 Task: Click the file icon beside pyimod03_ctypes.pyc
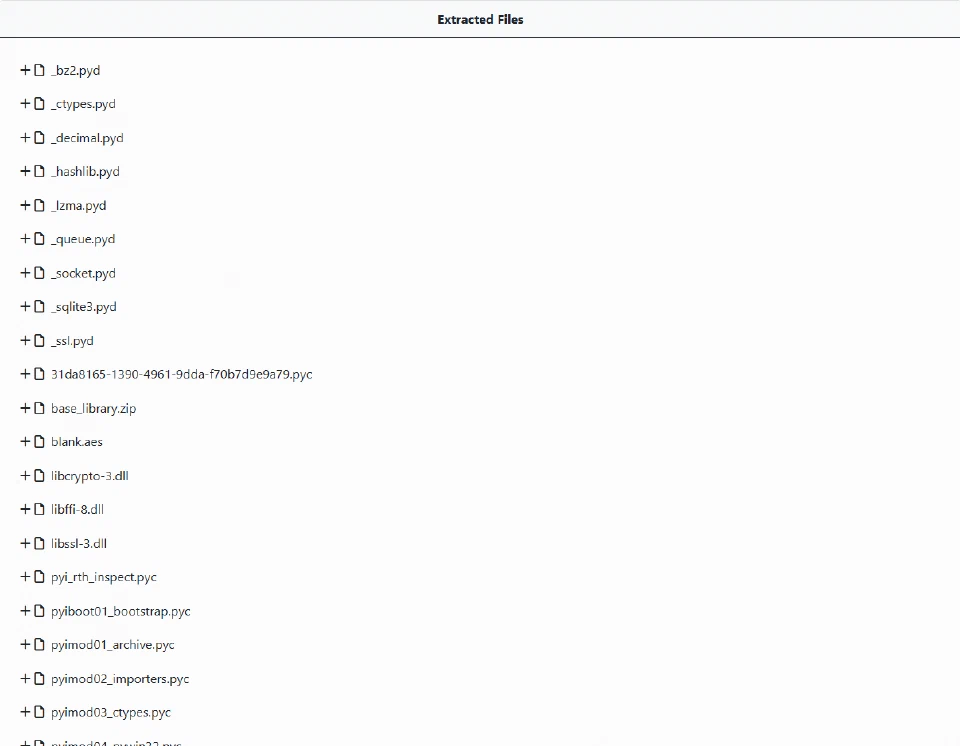point(40,712)
